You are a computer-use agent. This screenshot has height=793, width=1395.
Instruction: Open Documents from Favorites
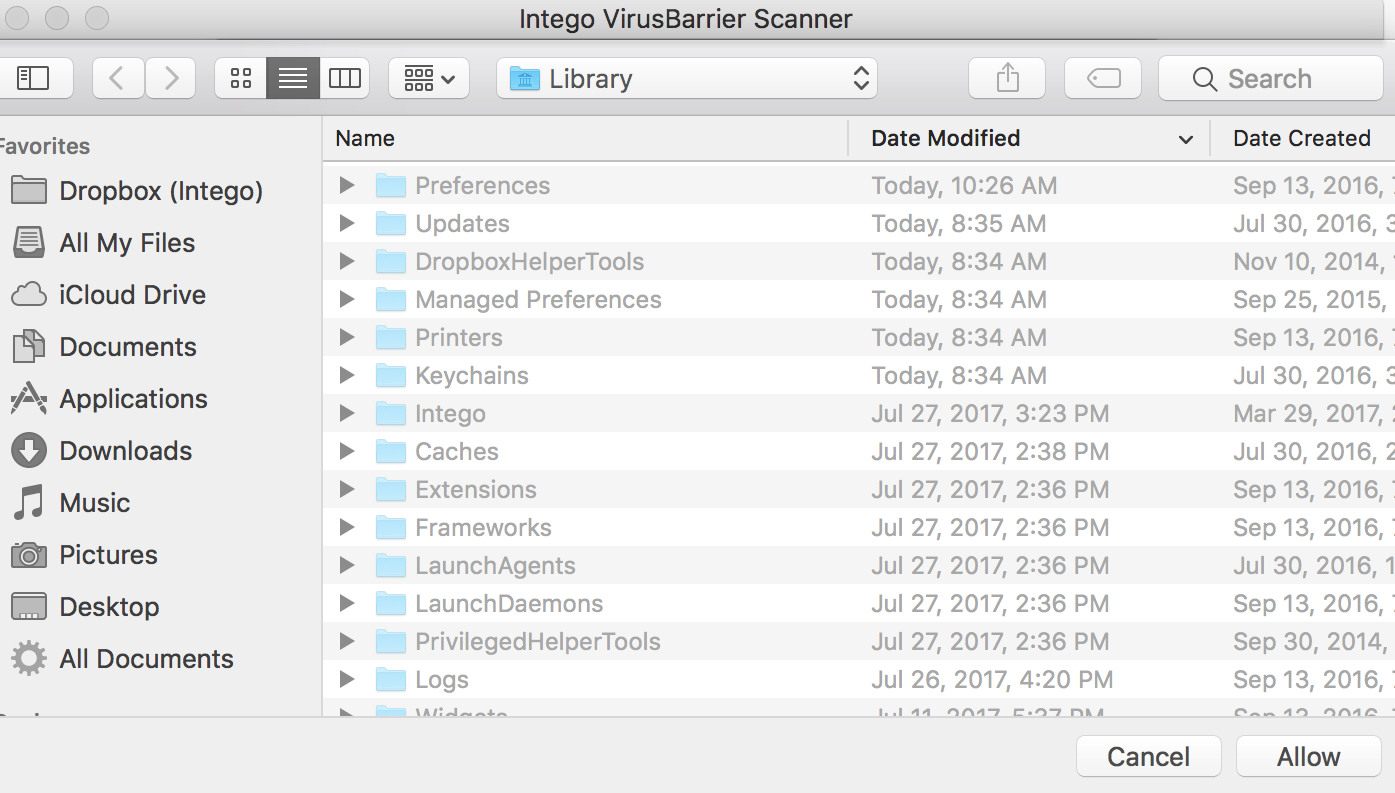104,347
